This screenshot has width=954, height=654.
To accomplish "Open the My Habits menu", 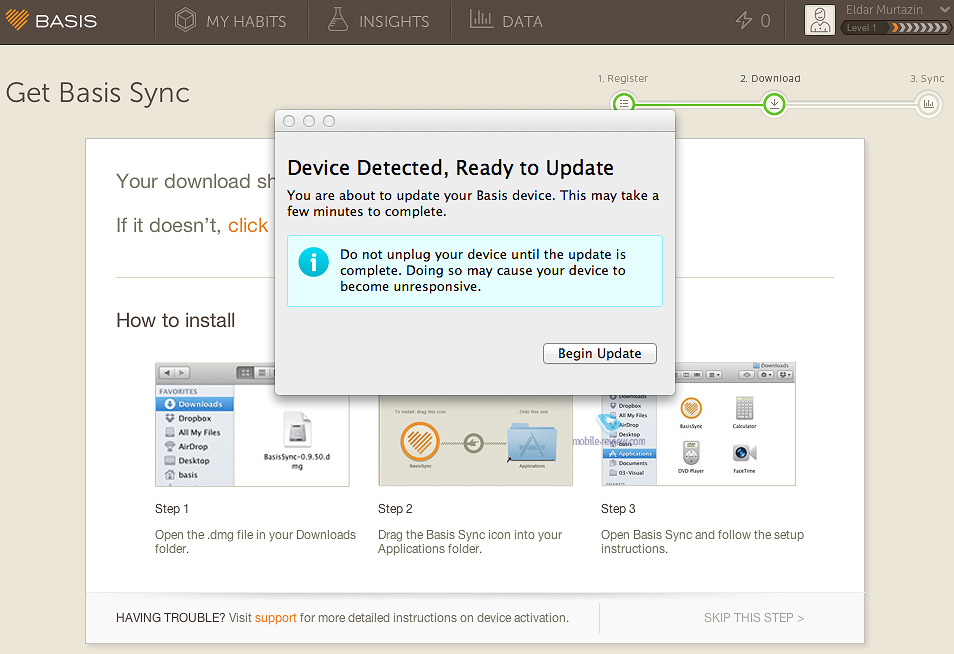I will click(231, 21).
